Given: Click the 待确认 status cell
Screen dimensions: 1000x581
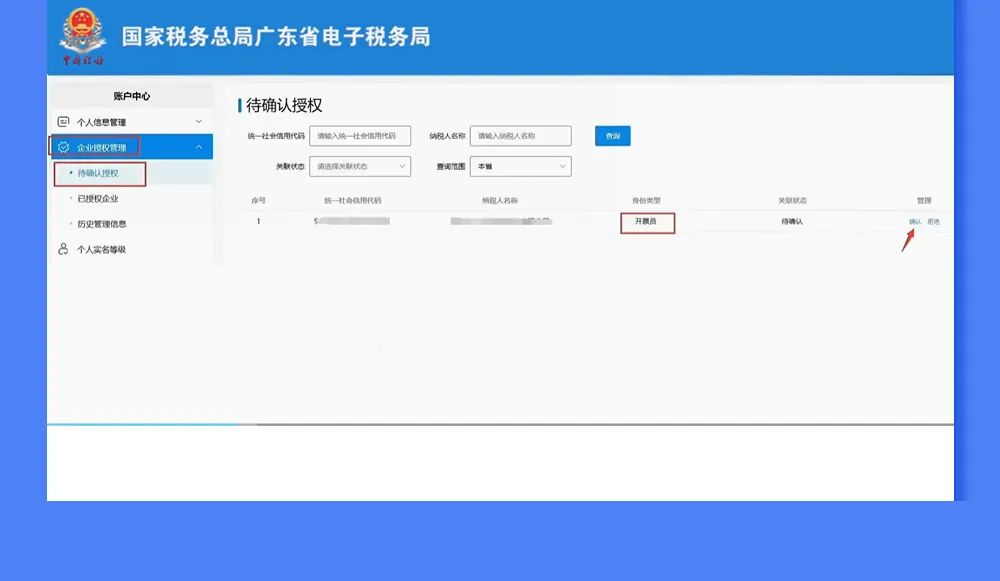Looking at the screenshot, I should click(x=792, y=221).
